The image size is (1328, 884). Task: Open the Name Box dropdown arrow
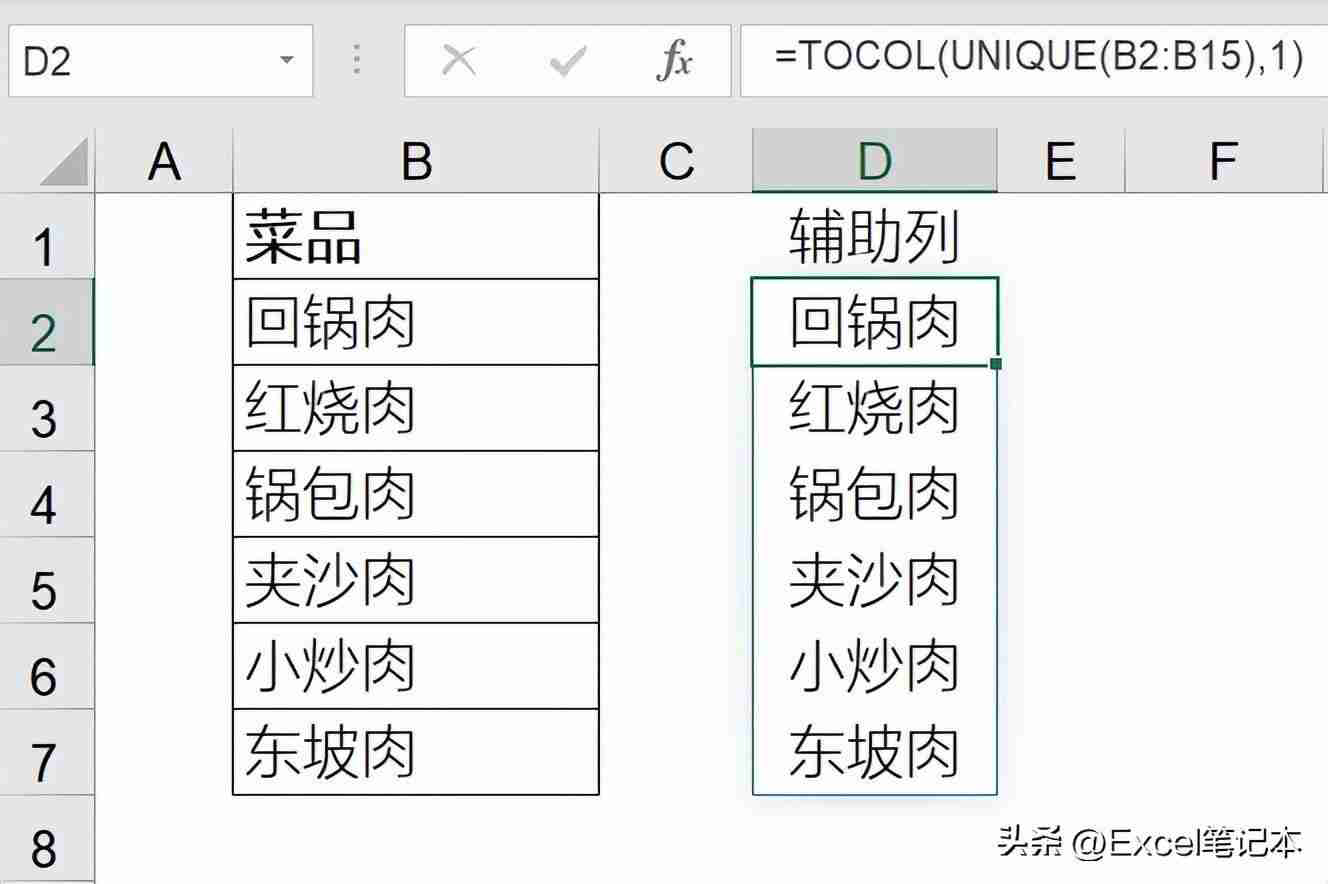pos(287,62)
